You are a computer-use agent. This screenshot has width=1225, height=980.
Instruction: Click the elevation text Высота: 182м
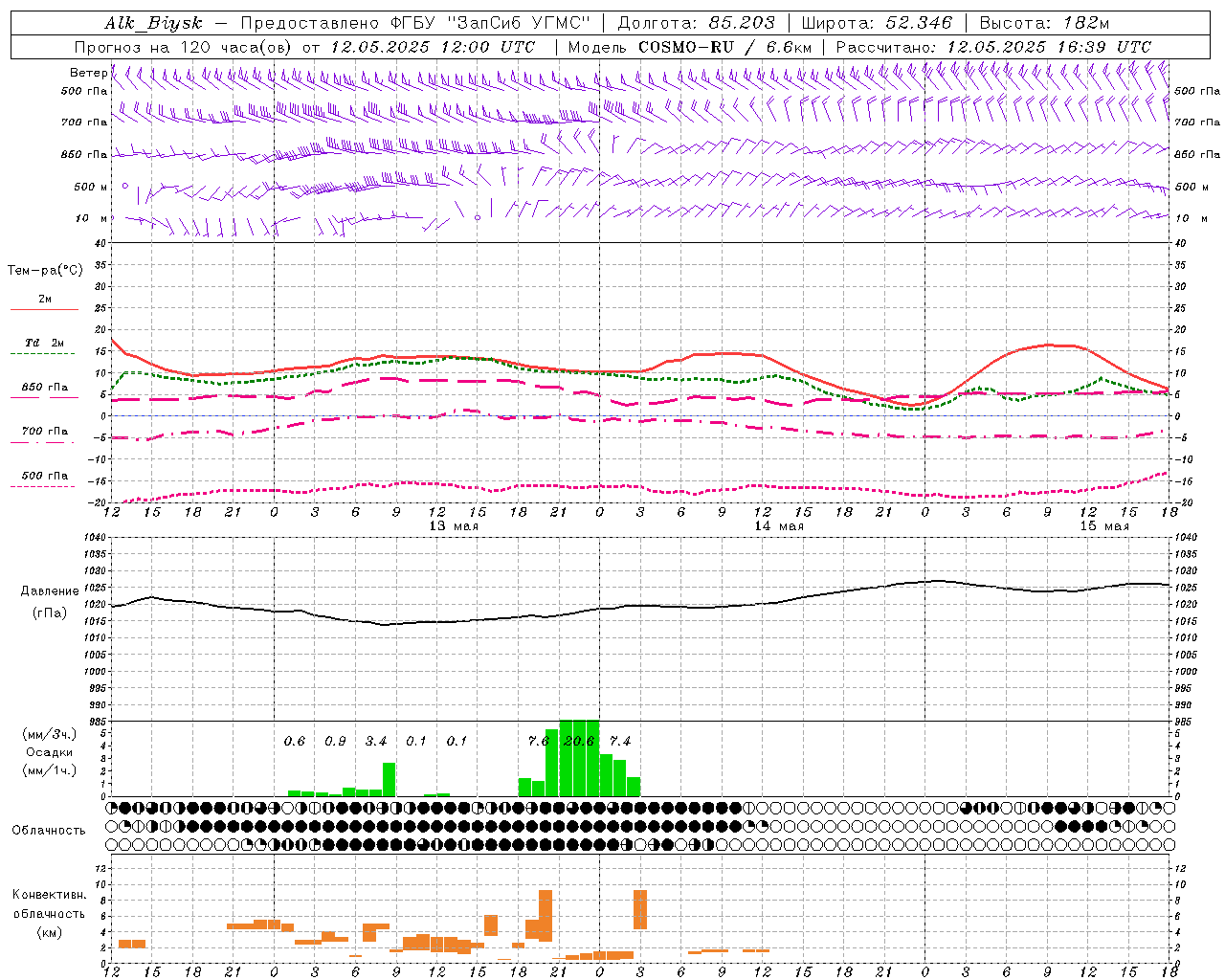1044,23
